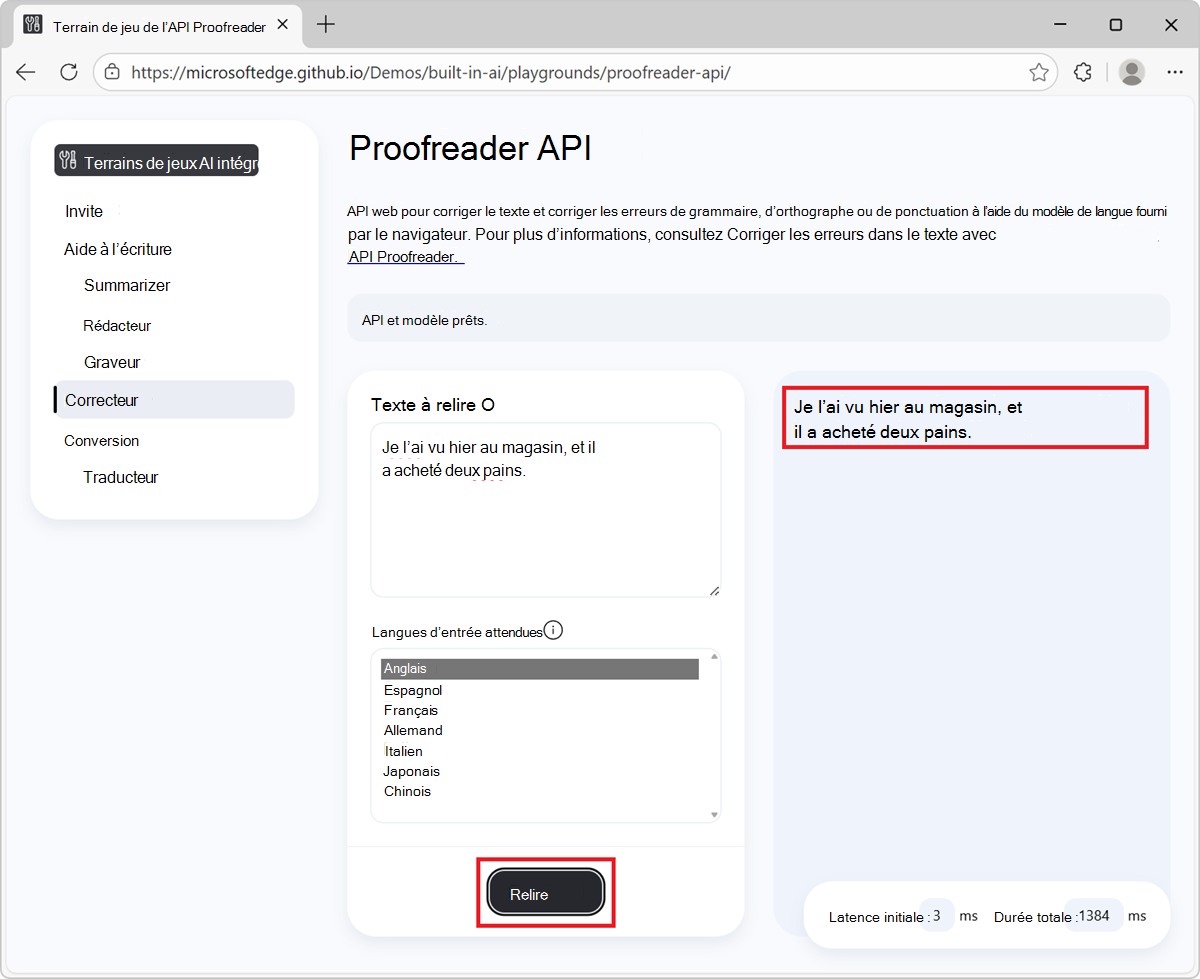Click the Latence initiale value 3
1200x979 pixels.
coord(937,915)
